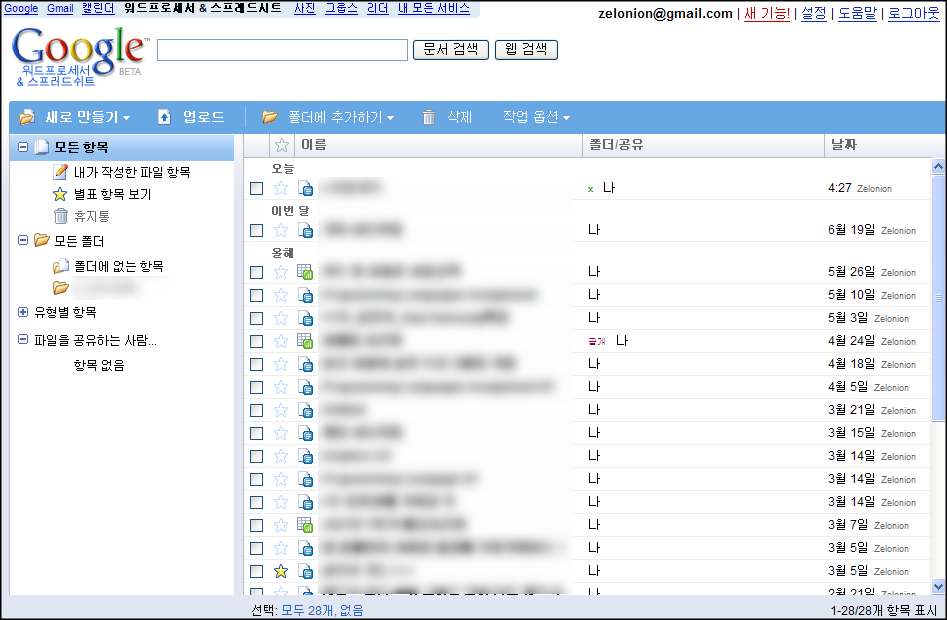Viewport: 947px width, 620px height.
Task: Click the folder icon in 폴더에 추가하기
Action: 270,117
